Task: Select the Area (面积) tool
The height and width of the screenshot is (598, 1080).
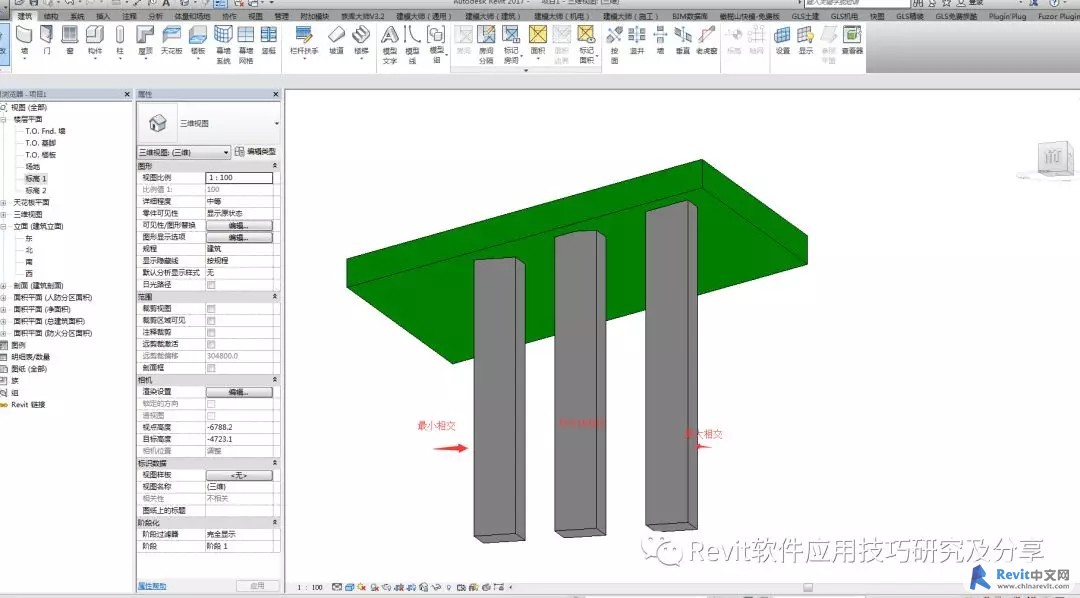Action: click(538, 39)
